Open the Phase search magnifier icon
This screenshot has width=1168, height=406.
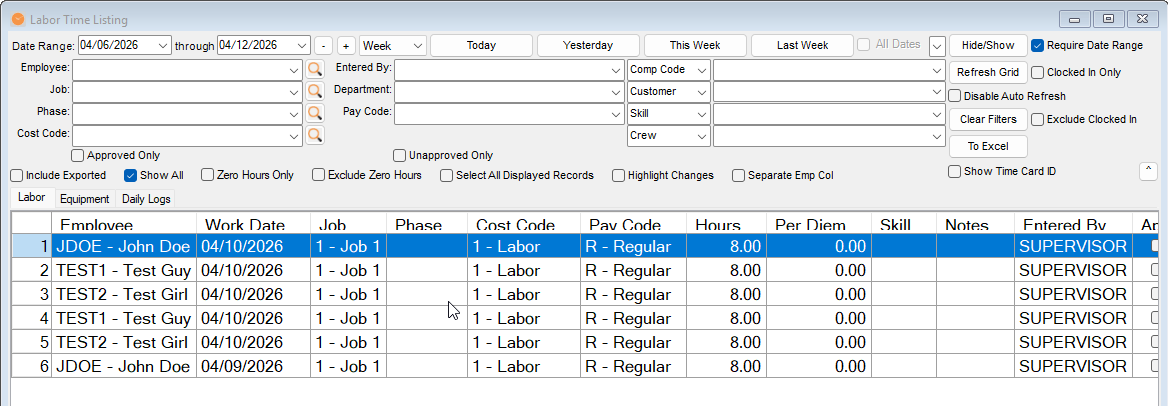(314, 113)
